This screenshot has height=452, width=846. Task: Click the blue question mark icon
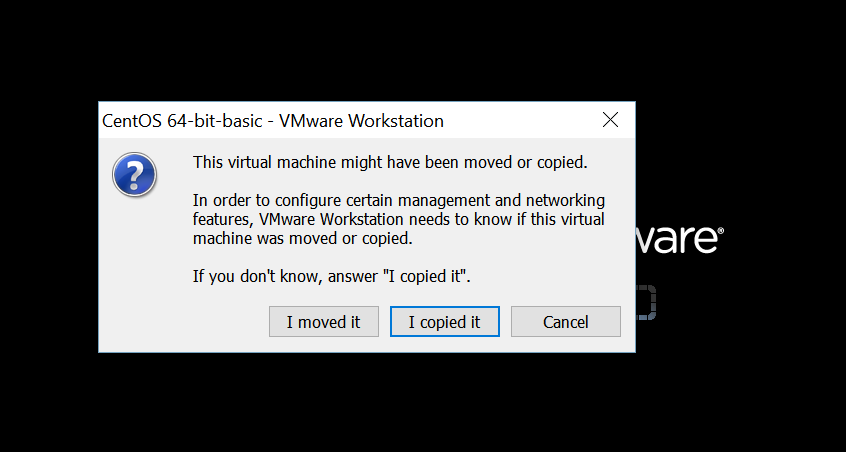pyautogui.click(x=134, y=174)
